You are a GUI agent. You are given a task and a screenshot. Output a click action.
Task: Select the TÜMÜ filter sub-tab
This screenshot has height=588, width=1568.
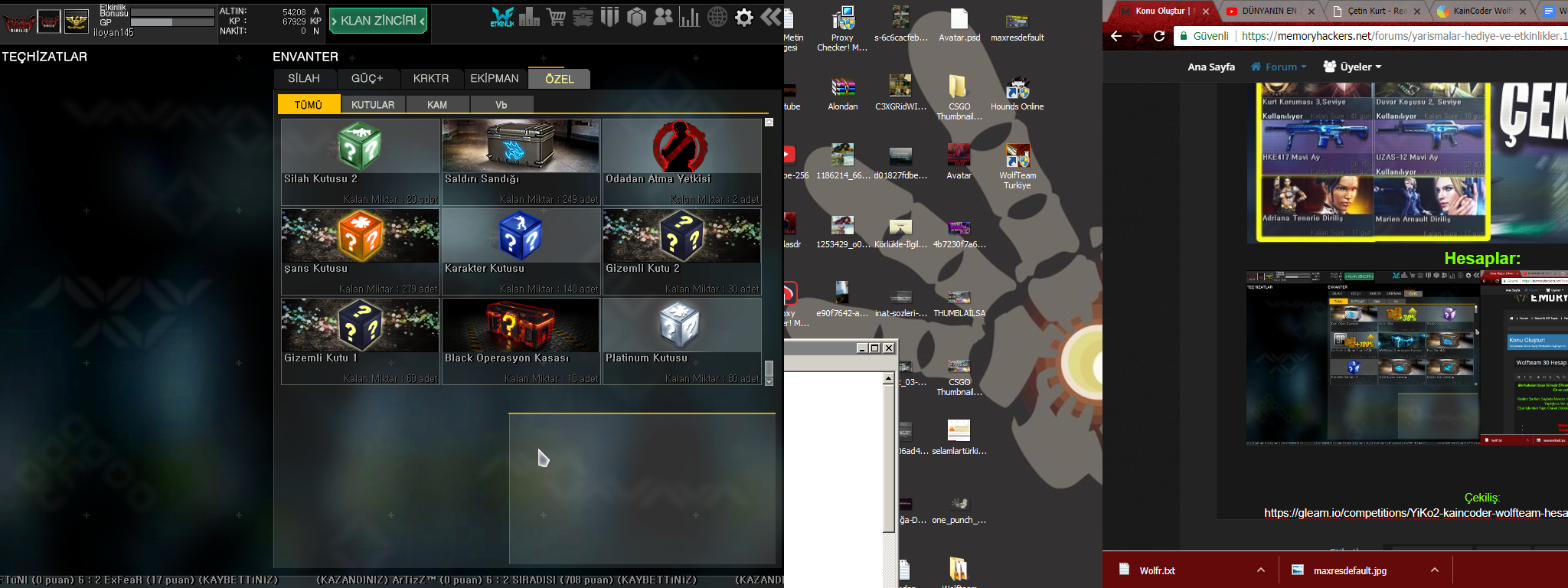[309, 104]
